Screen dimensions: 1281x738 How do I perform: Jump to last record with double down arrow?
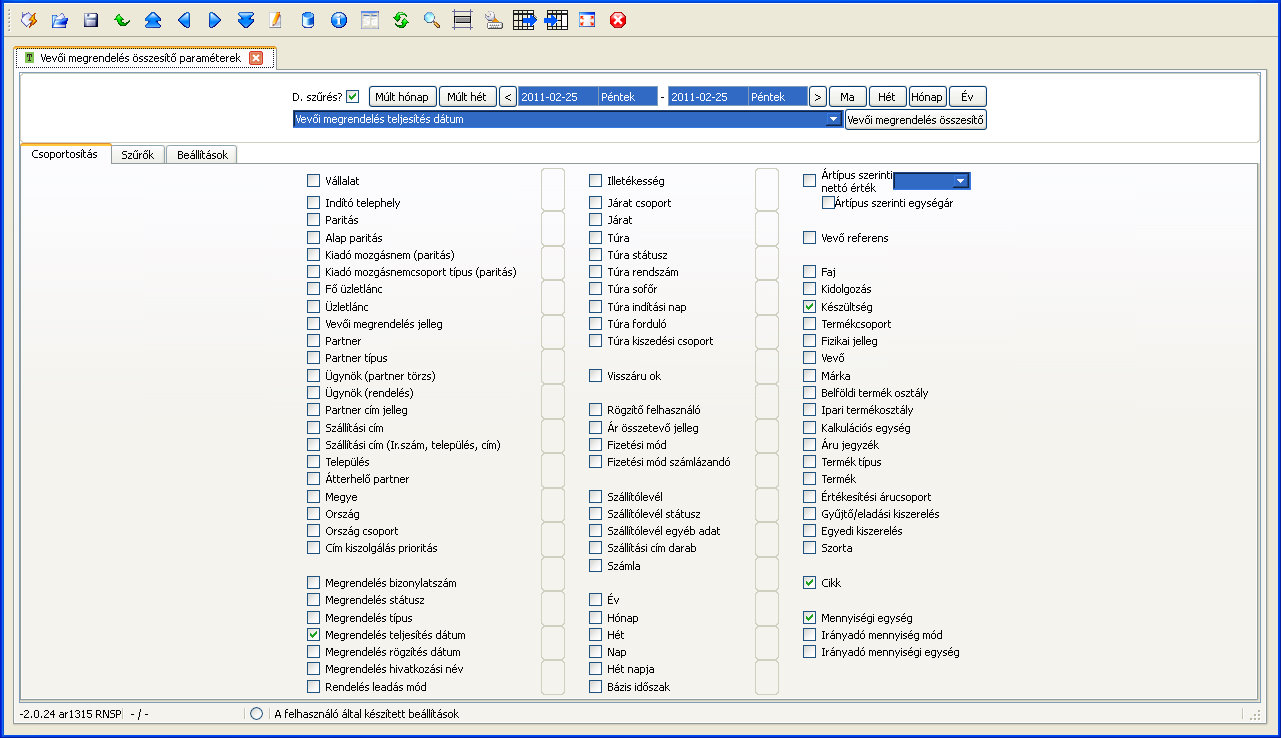click(x=246, y=19)
